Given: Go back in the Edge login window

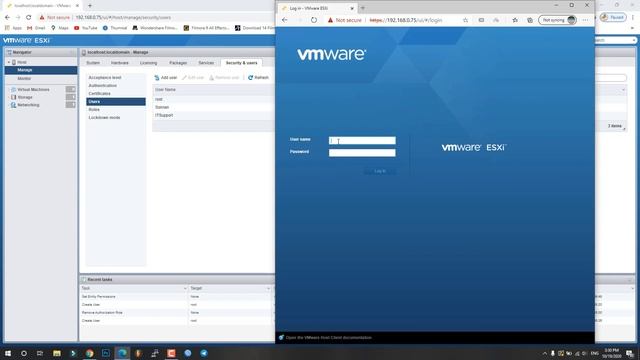Looking at the screenshot, I should [285, 20].
